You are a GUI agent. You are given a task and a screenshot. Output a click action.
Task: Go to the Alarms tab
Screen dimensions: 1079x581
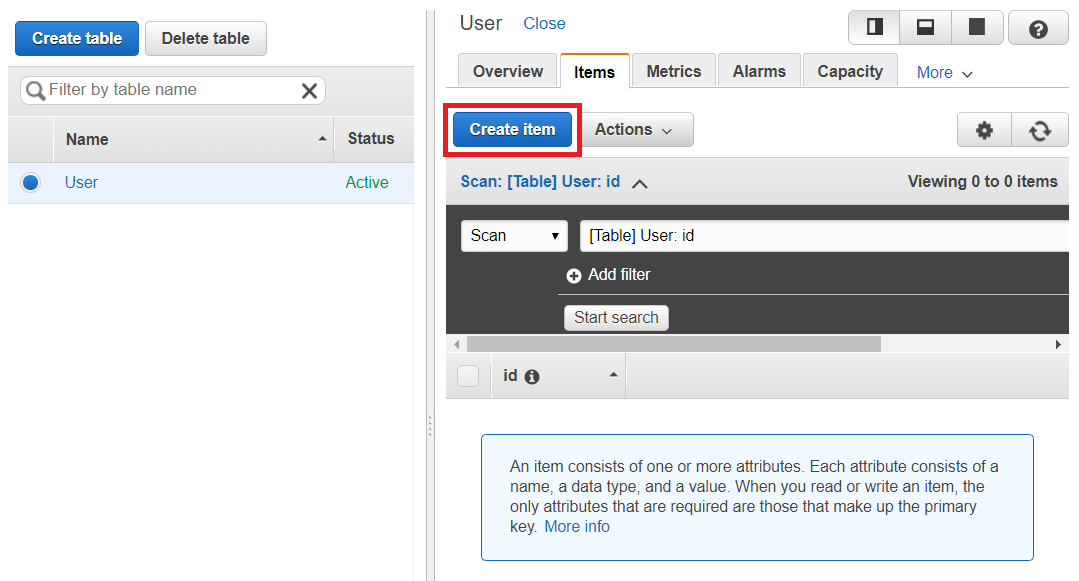[x=759, y=71]
